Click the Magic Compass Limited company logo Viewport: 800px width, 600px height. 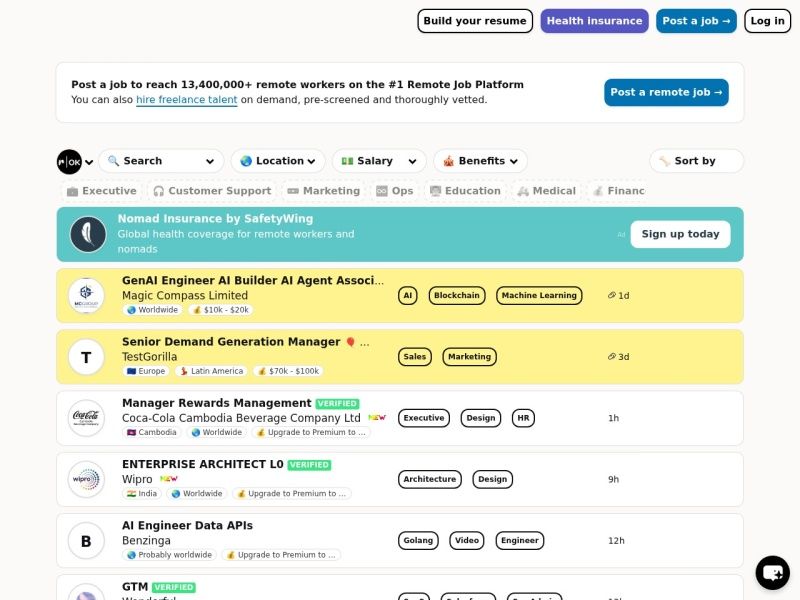[86, 295]
